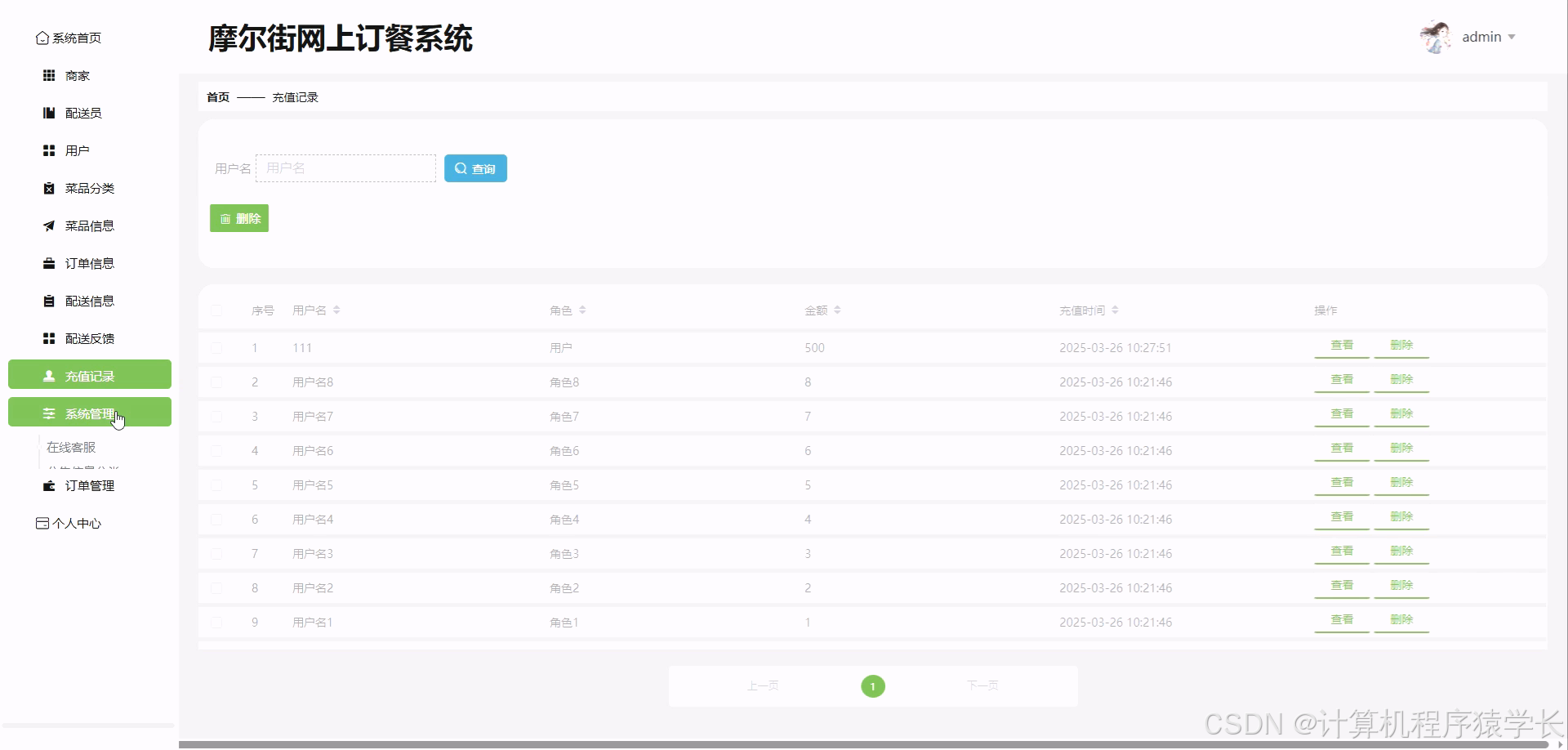Toggle the select-all checkbox in table header

pyautogui.click(x=216, y=310)
